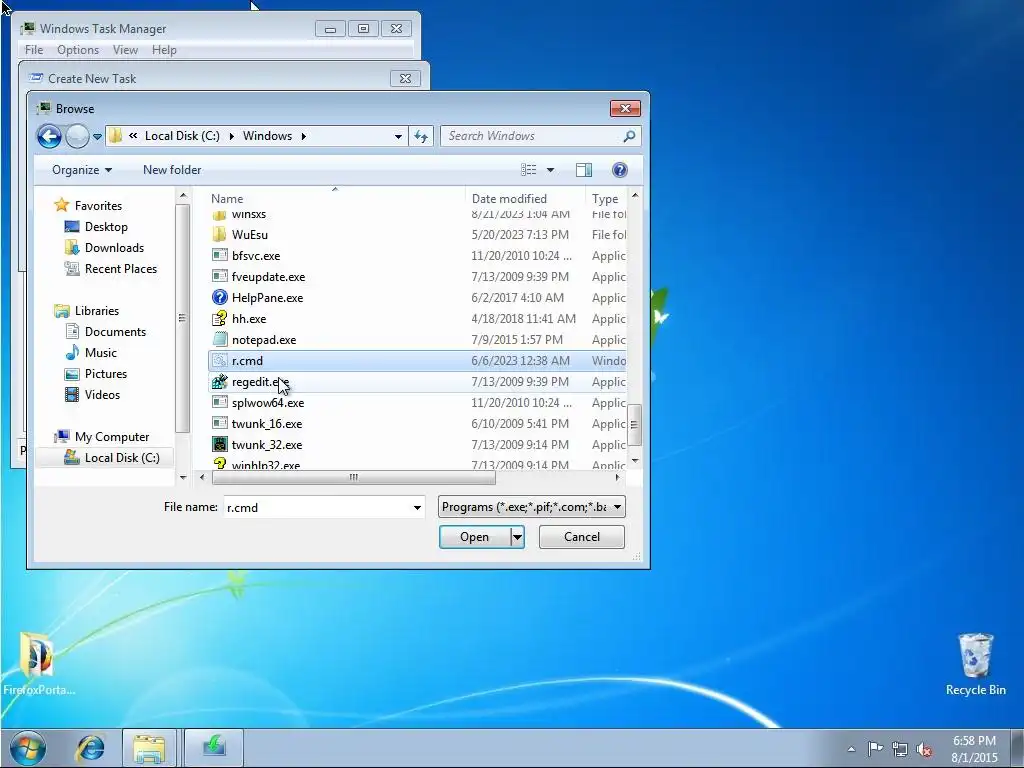The image size is (1024, 768).
Task: Click the Windows Start button
Action: coord(27,748)
